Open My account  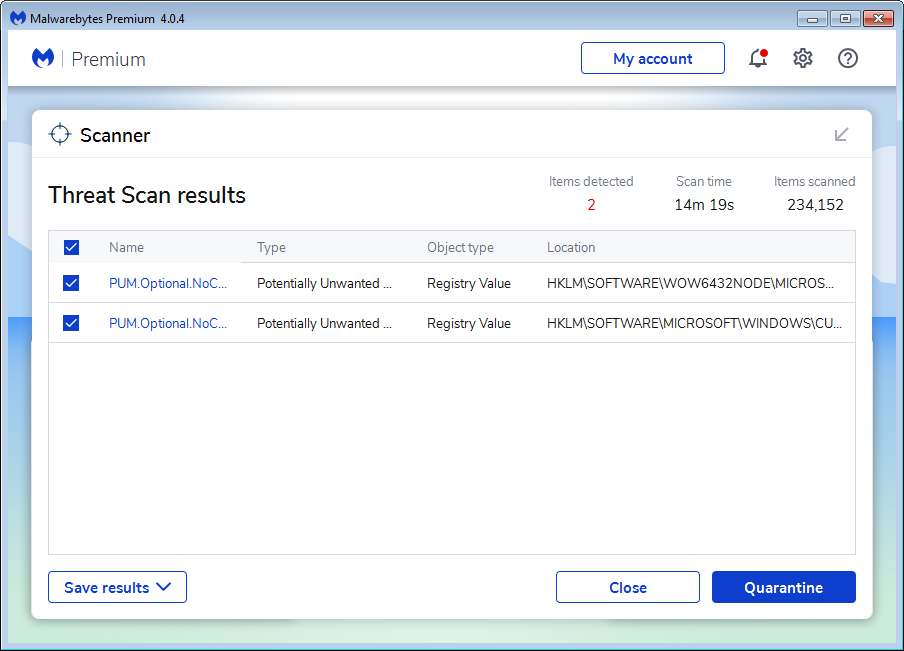(652, 59)
